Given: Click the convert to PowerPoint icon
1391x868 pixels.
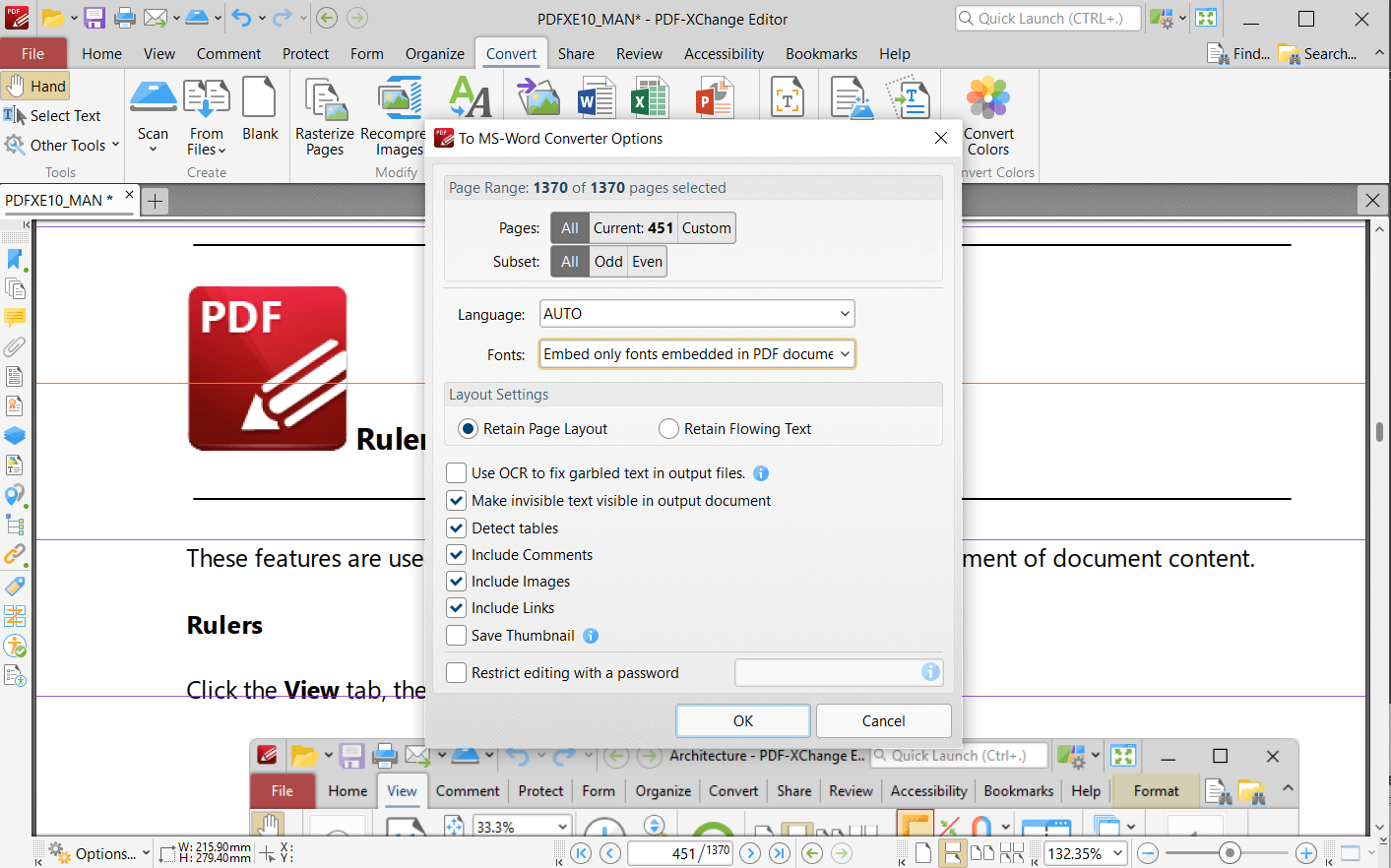Looking at the screenshot, I should [x=715, y=98].
